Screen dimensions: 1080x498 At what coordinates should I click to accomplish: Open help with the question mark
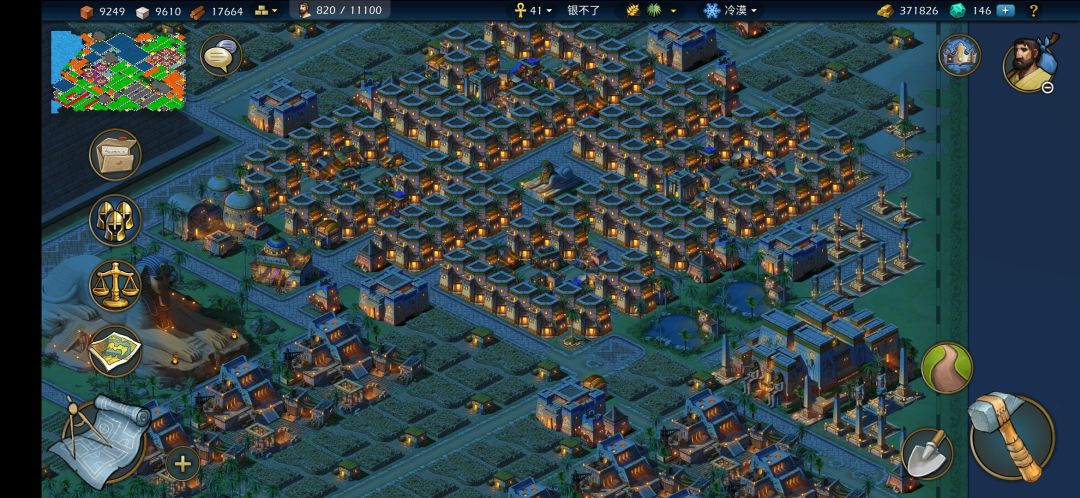(1033, 10)
